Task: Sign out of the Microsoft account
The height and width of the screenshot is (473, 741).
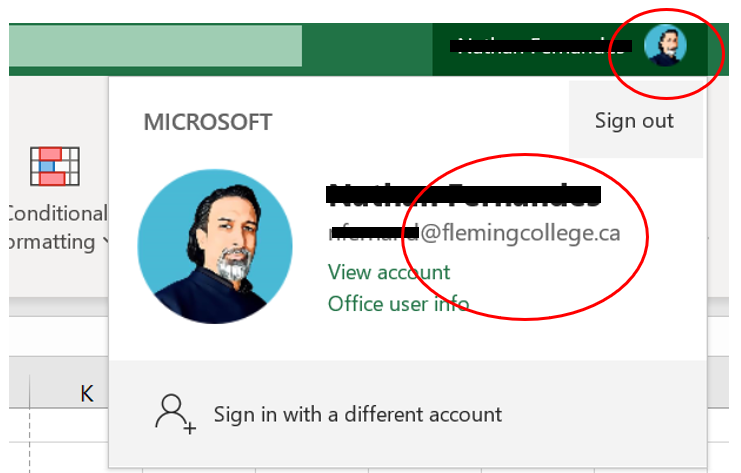Action: pos(634,121)
